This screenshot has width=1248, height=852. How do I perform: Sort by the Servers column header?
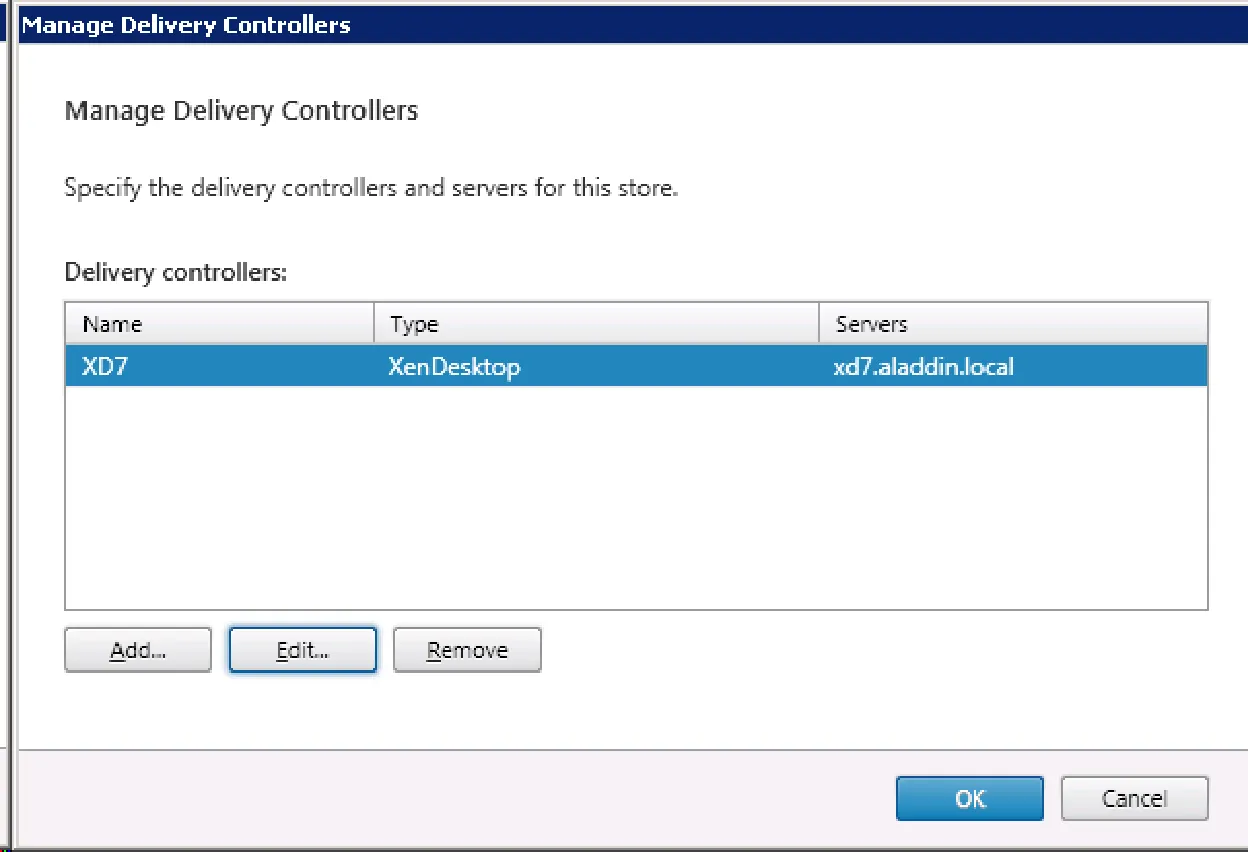[1013, 324]
